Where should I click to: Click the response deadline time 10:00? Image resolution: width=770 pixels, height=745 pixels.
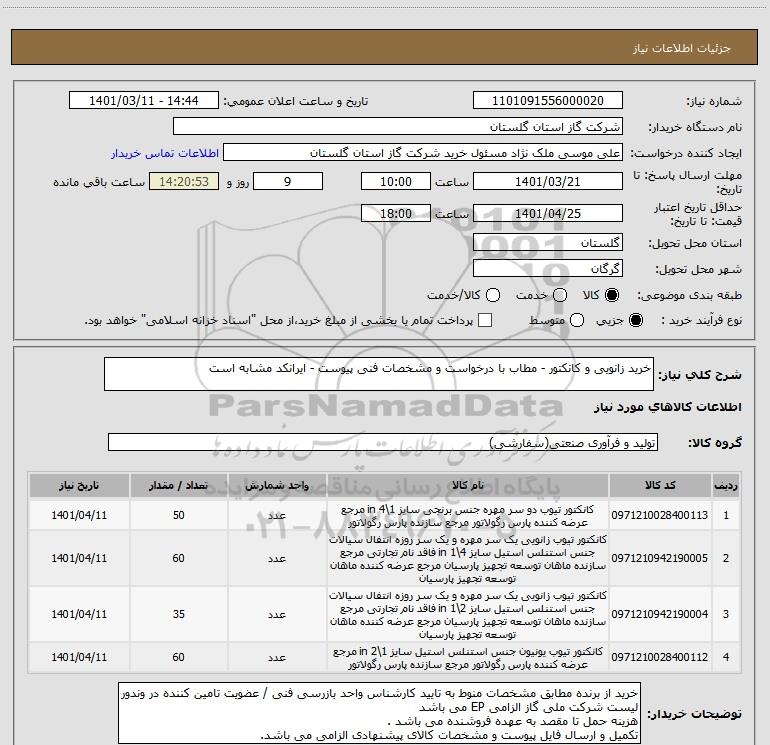pos(396,181)
